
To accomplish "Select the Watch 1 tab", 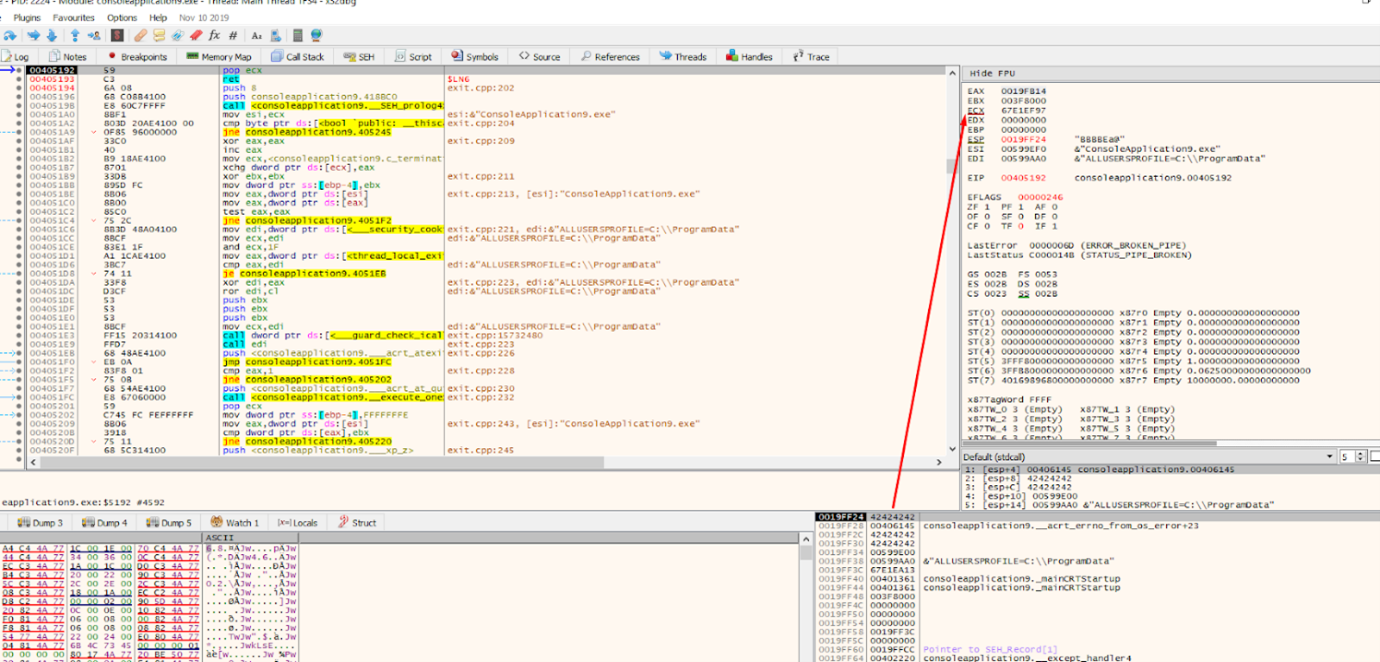I will (x=234, y=522).
